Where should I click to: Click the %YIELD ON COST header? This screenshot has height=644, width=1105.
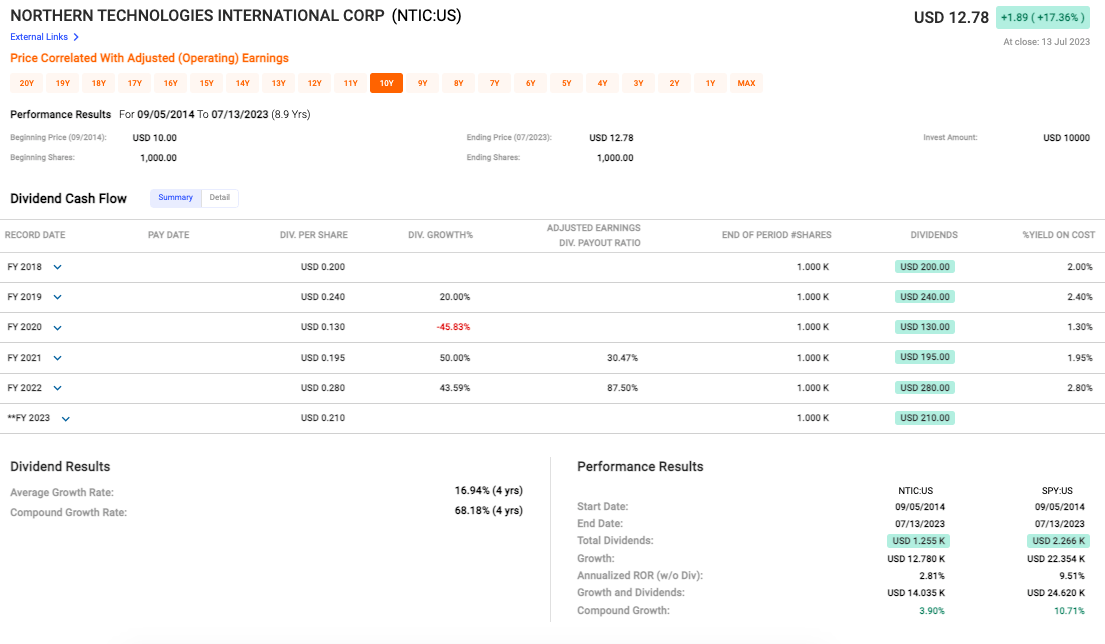(x=1058, y=235)
